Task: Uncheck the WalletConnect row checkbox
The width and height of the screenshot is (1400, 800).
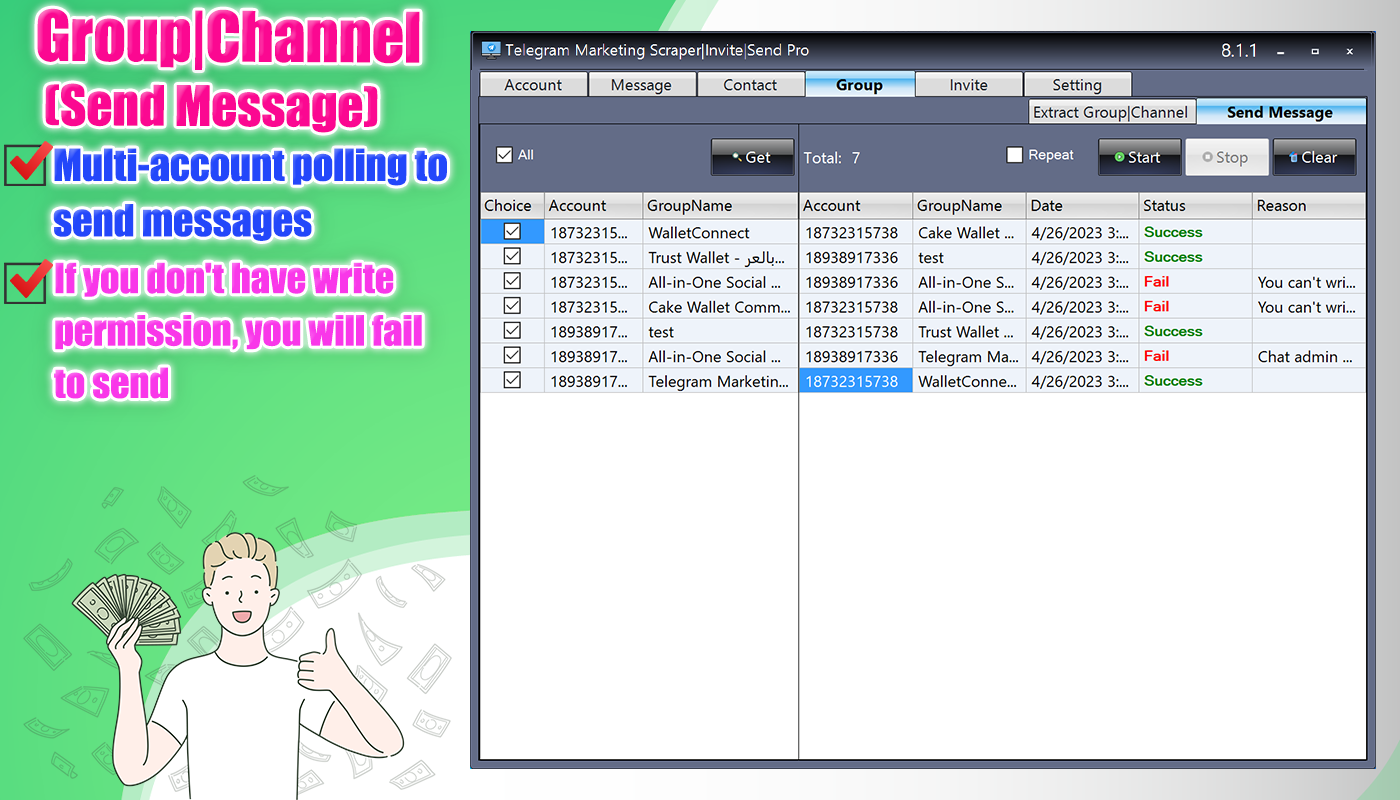Action: pos(512,231)
